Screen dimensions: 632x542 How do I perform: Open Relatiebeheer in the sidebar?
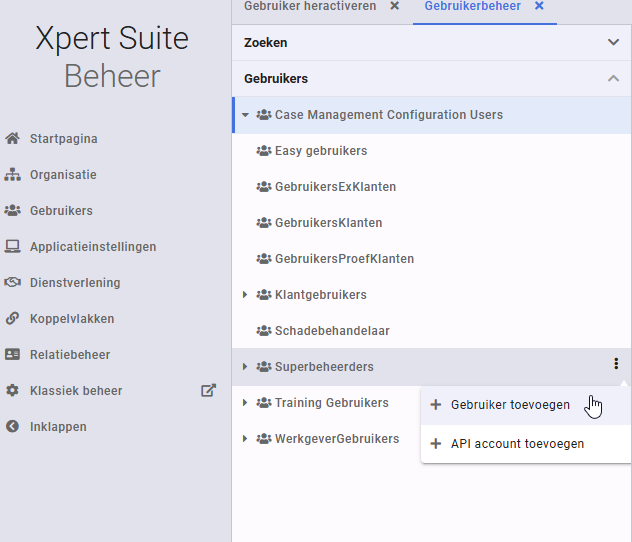70,355
